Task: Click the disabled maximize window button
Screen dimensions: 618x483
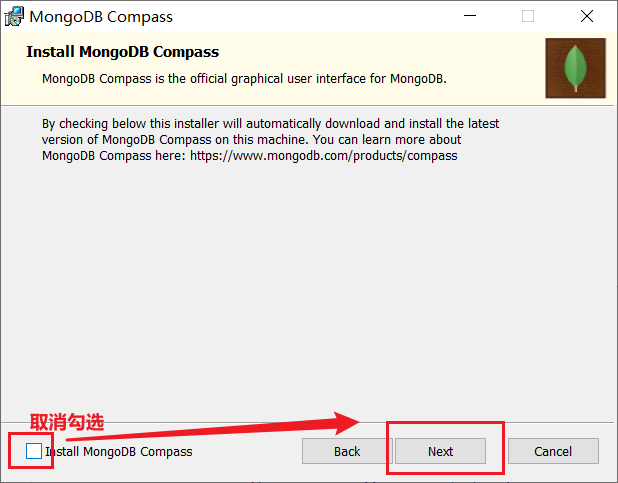Action: point(528,16)
